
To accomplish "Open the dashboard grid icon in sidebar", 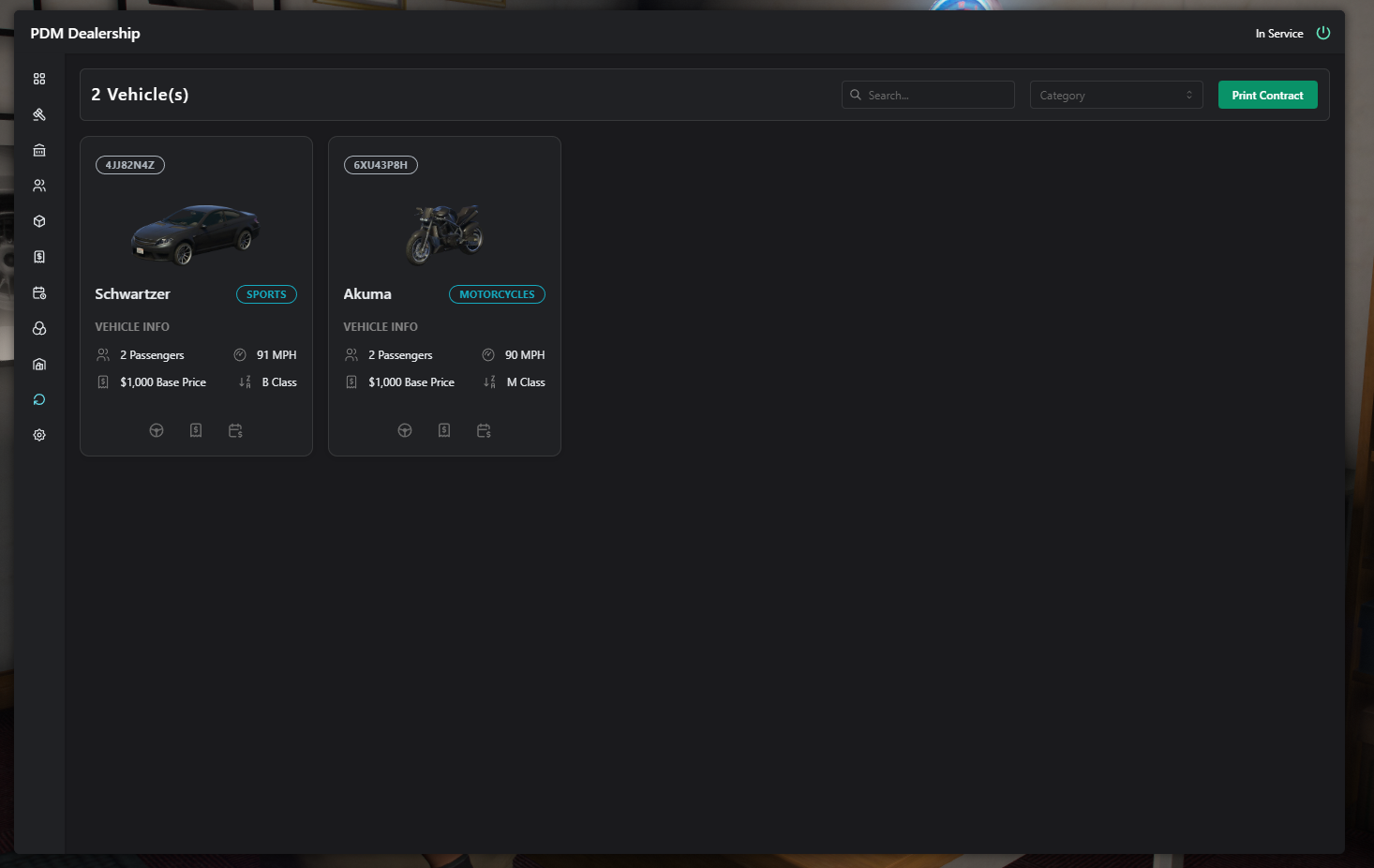I will (39, 79).
